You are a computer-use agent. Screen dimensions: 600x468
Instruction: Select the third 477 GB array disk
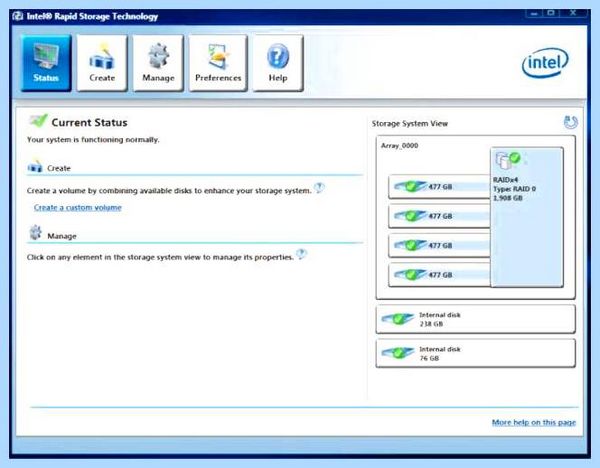[x=439, y=246]
